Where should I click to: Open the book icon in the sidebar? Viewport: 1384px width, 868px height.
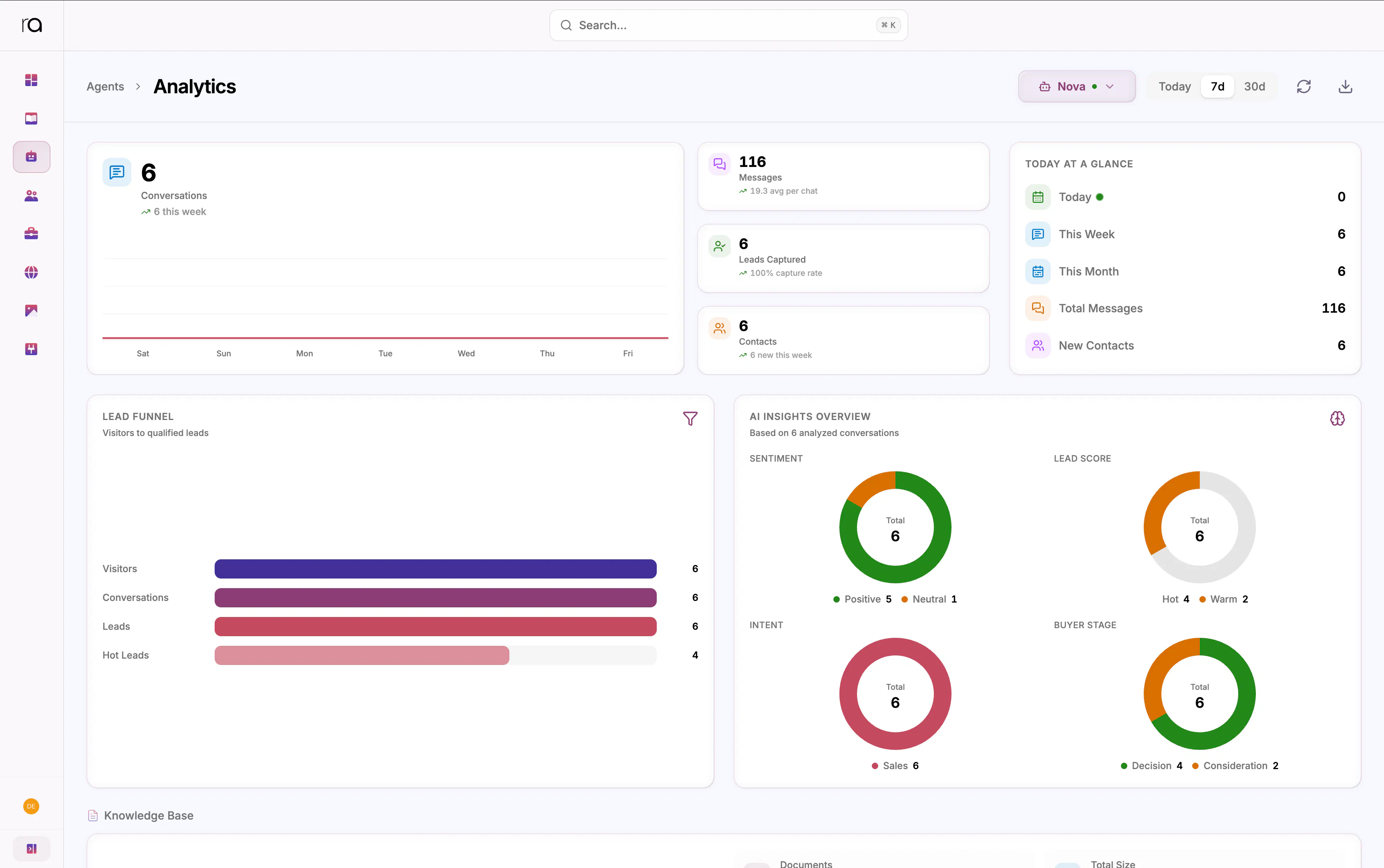[32, 118]
